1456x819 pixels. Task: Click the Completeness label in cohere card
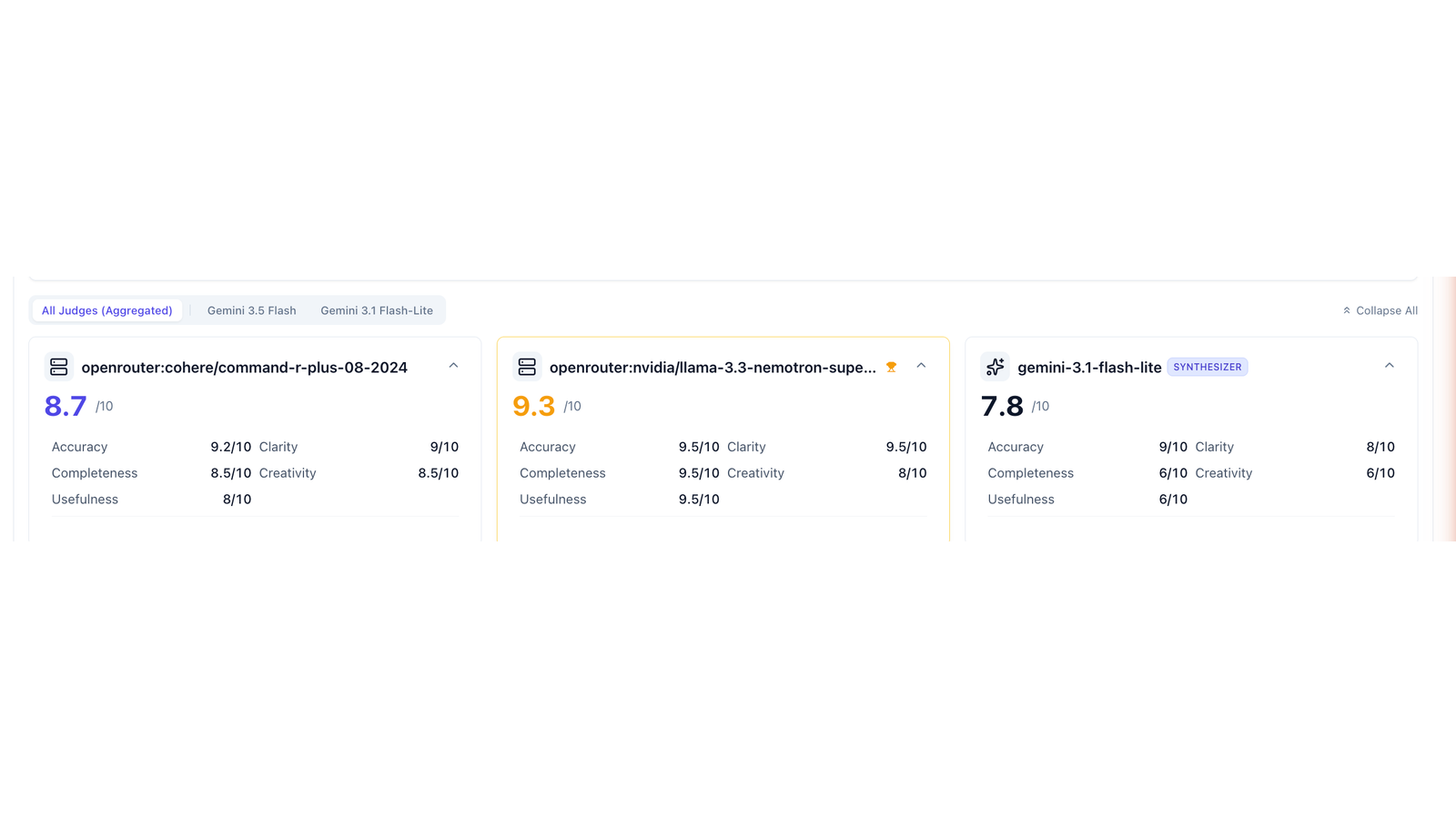pos(95,473)
